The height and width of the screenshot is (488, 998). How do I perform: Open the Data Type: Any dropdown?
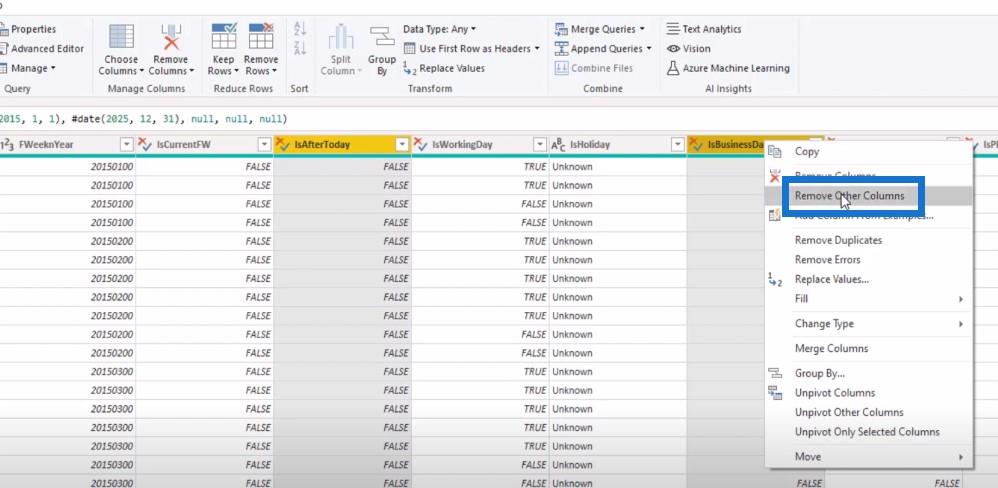(439, 29)
